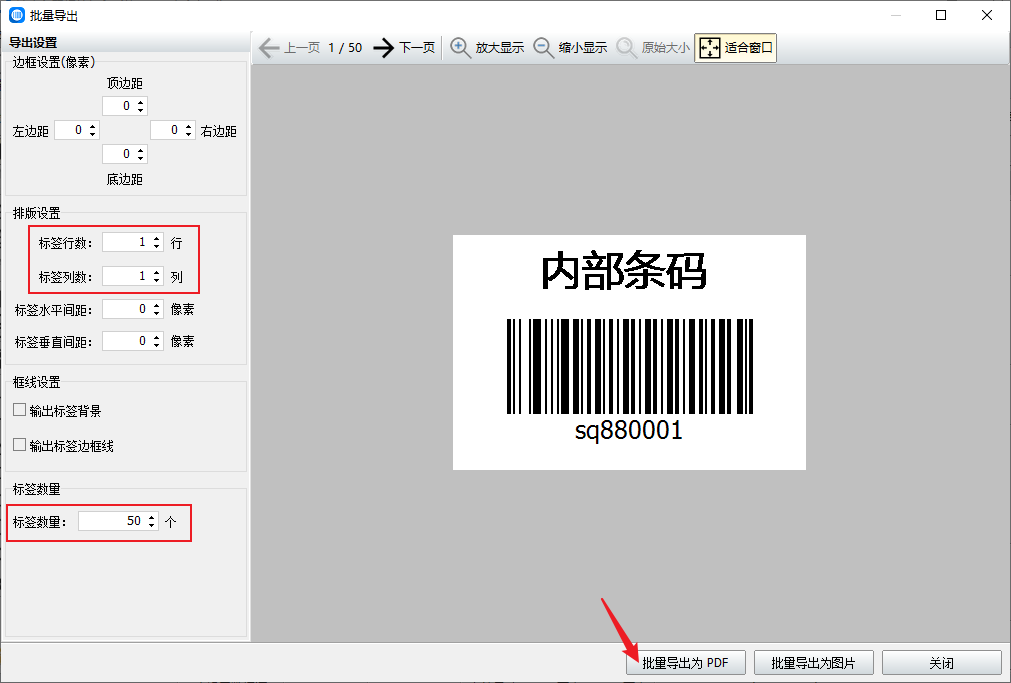Click 批量导出为图片 button
The width and height of the screenshot is (1011, 683).
pos(814,663)
